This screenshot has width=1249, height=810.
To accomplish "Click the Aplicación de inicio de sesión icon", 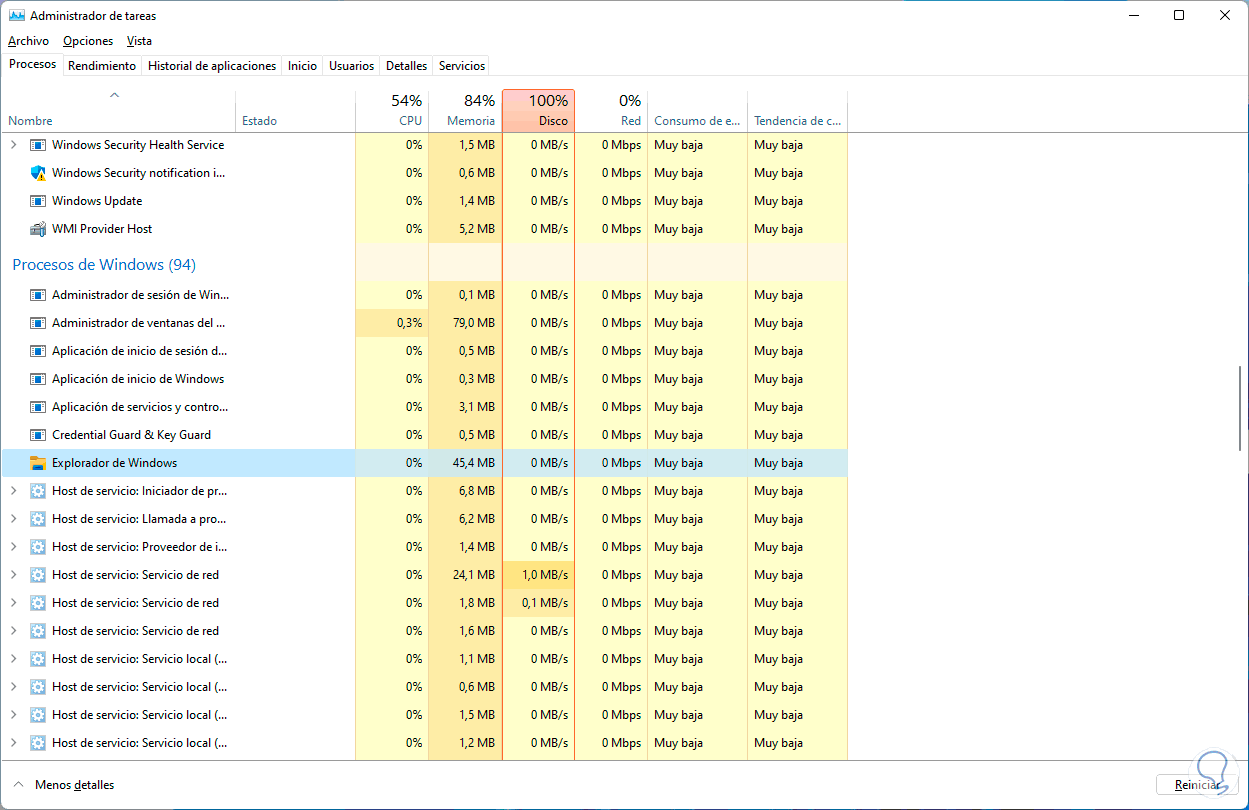I will pyautogui.click(x=38, y=351).
